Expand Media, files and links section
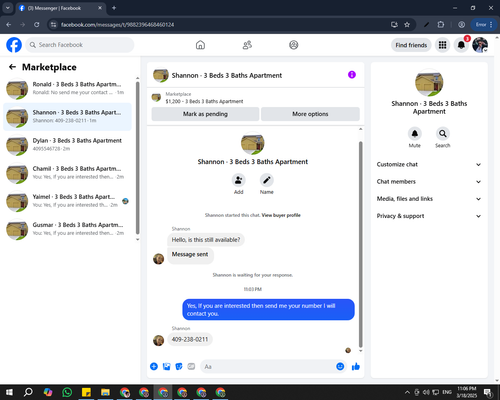Screen dimensions: 500x400 point(429,199)
